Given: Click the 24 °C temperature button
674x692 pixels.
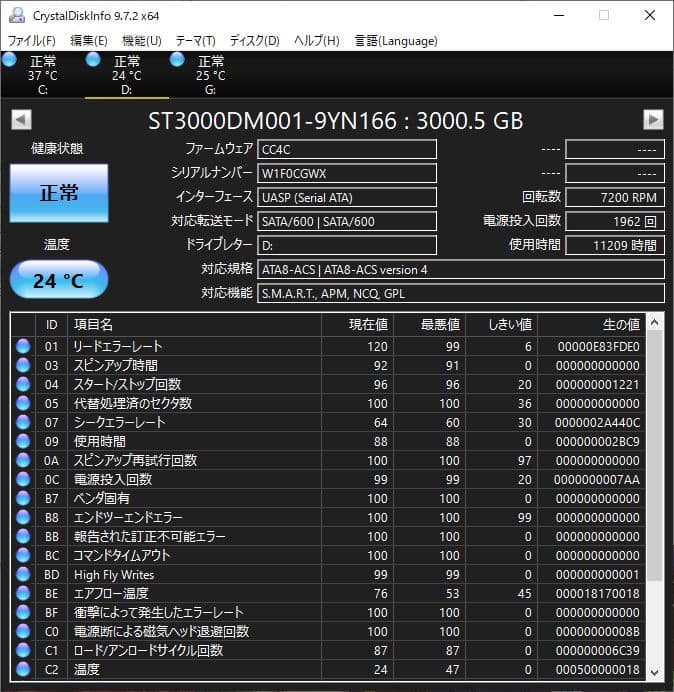Looking at the screenshot, I should click(x=59, y=280).
